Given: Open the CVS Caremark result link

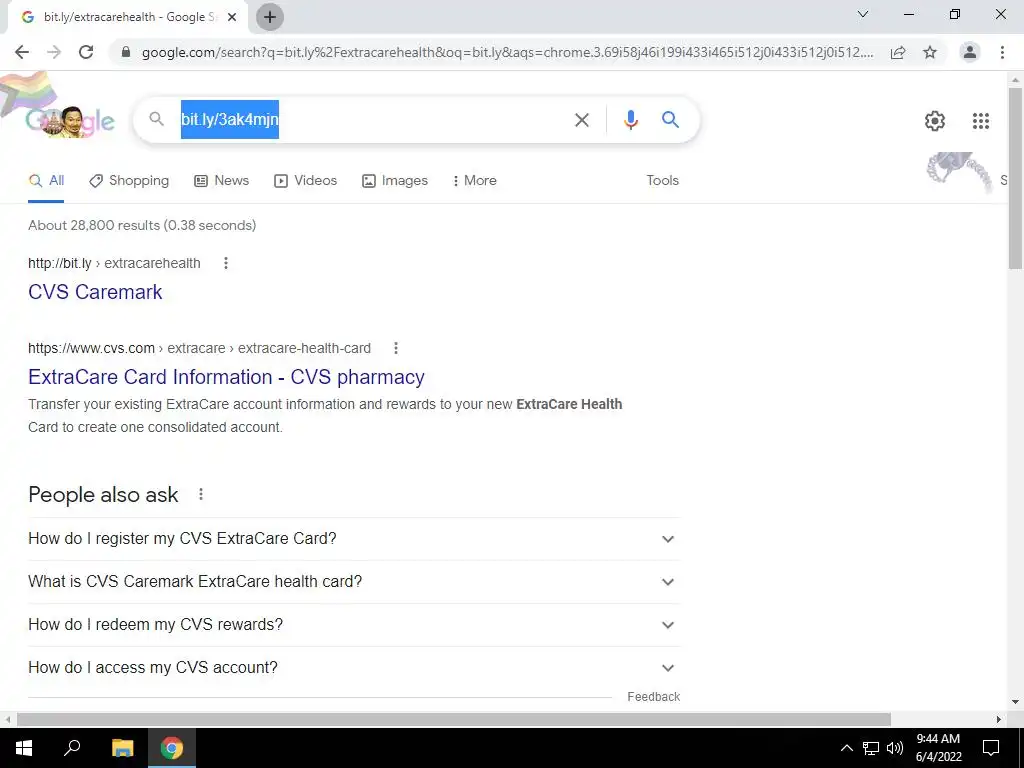Looking at the screenshot, I should (x=95, y=292).
